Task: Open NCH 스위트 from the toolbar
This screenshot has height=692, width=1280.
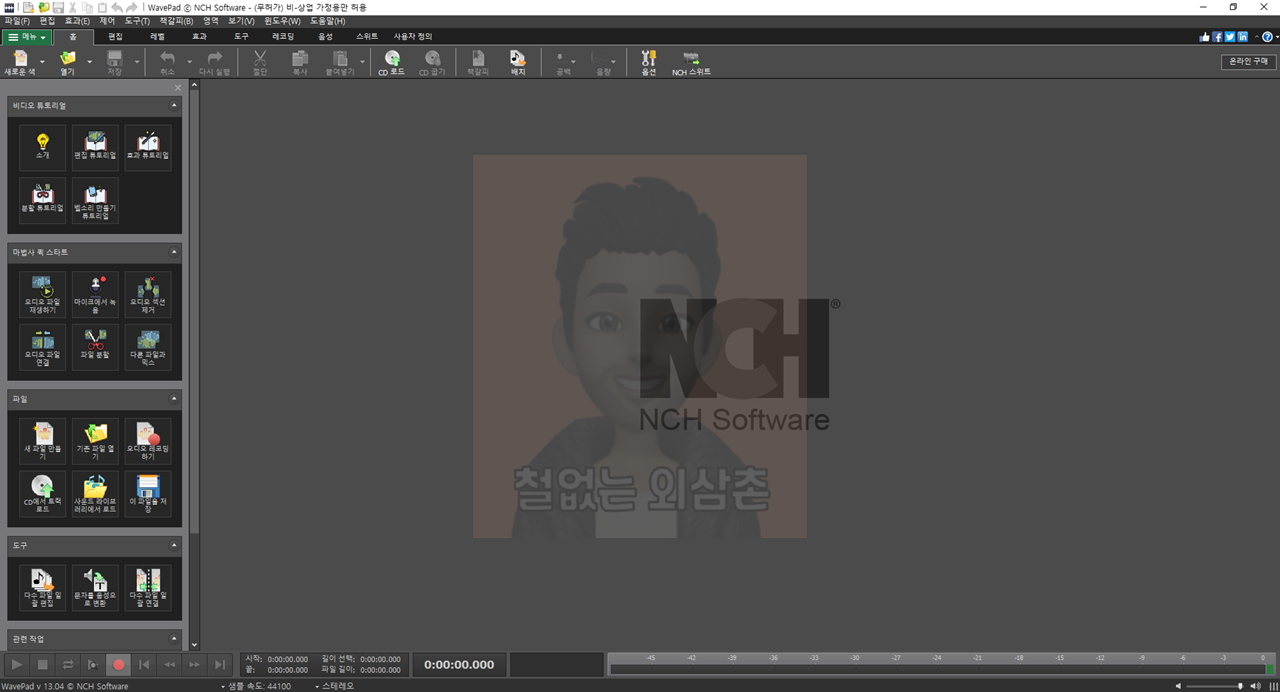Action: pyautogui.click(x=691, y=63)
